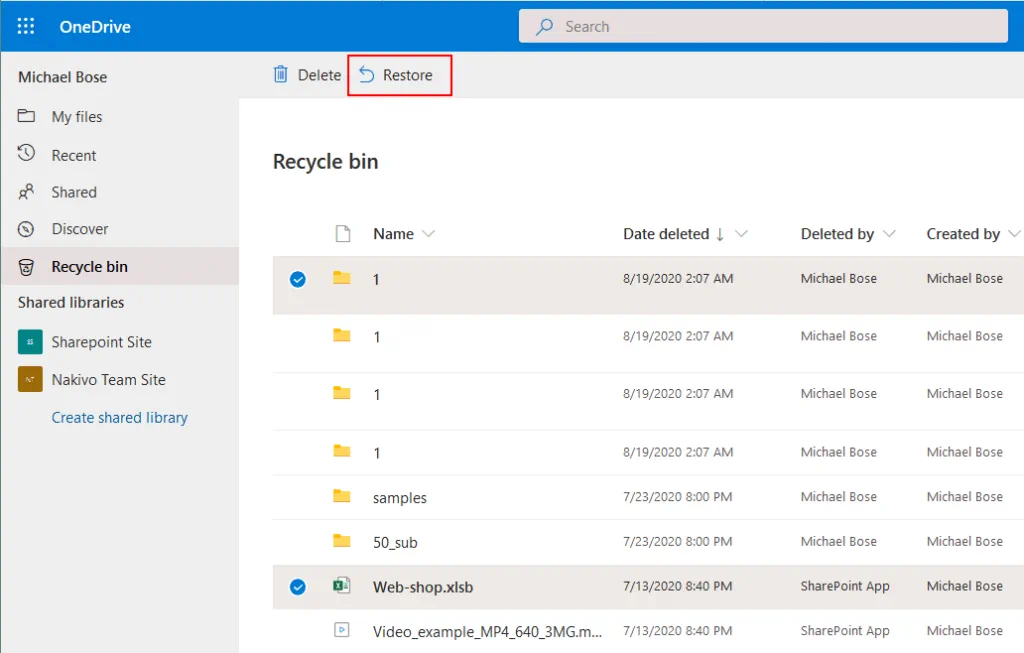Open the Recent section
The image size is (1024, 653).
pos(73,155)
